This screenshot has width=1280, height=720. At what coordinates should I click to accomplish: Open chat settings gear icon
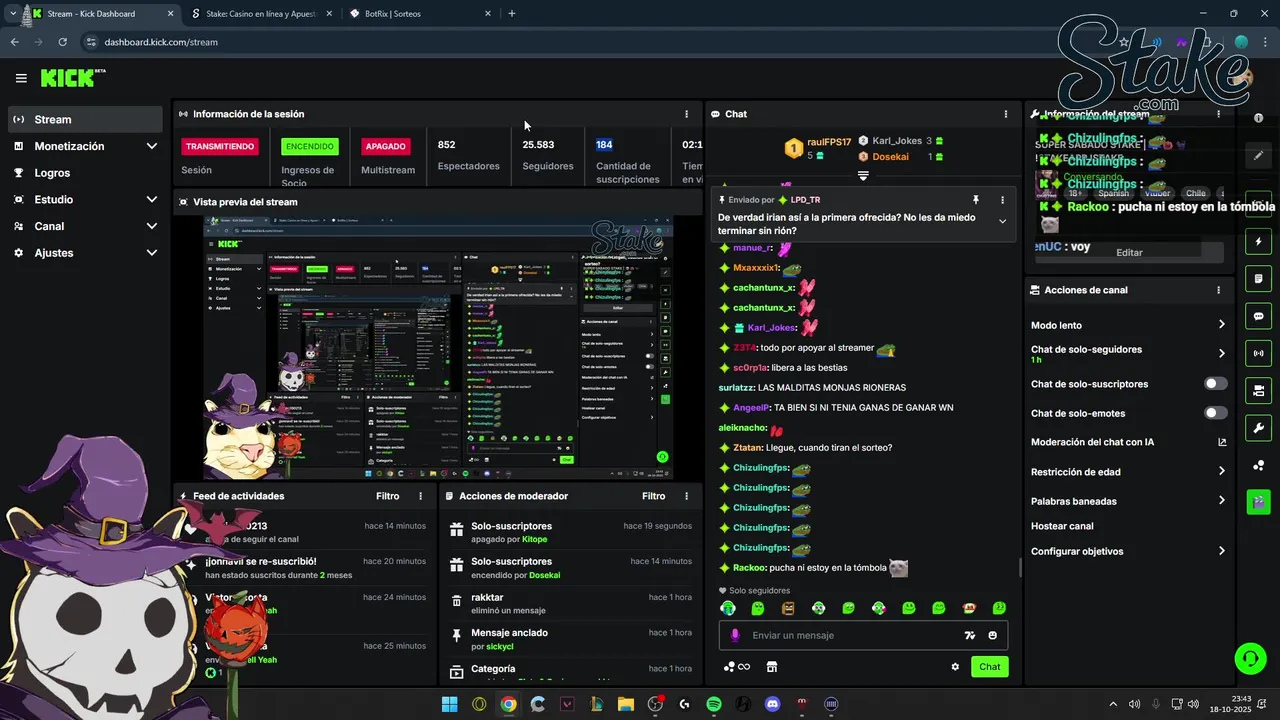tap(955, 667)
